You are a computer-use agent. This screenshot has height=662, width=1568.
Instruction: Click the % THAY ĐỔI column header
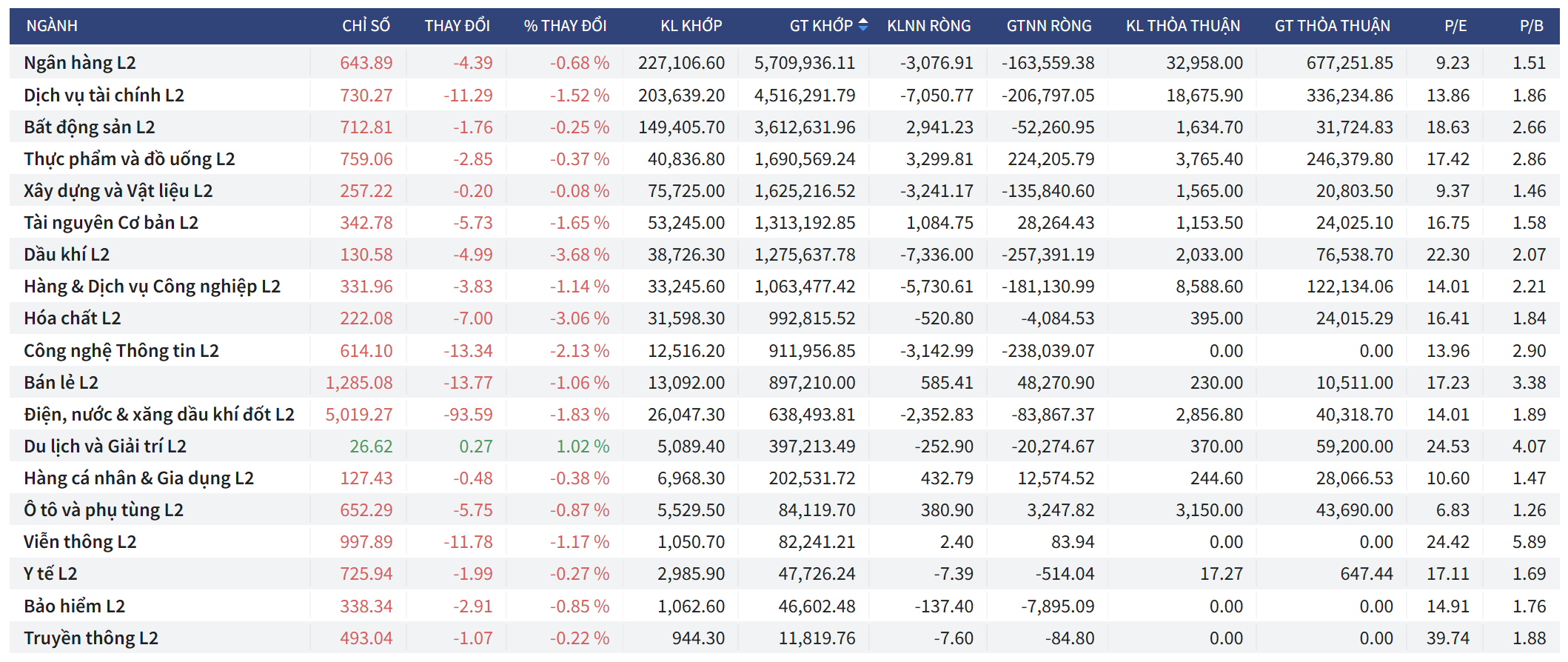tap(565, 26)
